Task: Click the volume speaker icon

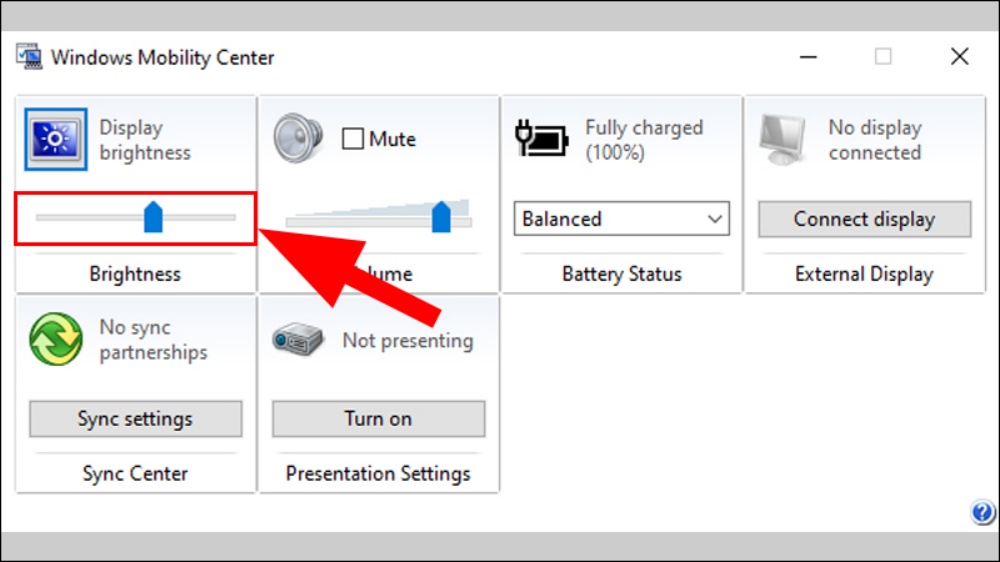Action: 298,138
